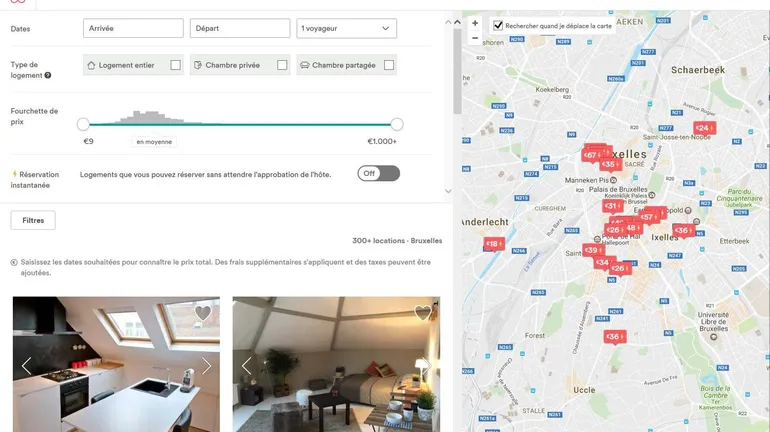The height and width of the screenshot is (432, 770).
Task: Open the 1 voyageur dropdown
Action: click(x=347, y=28)
